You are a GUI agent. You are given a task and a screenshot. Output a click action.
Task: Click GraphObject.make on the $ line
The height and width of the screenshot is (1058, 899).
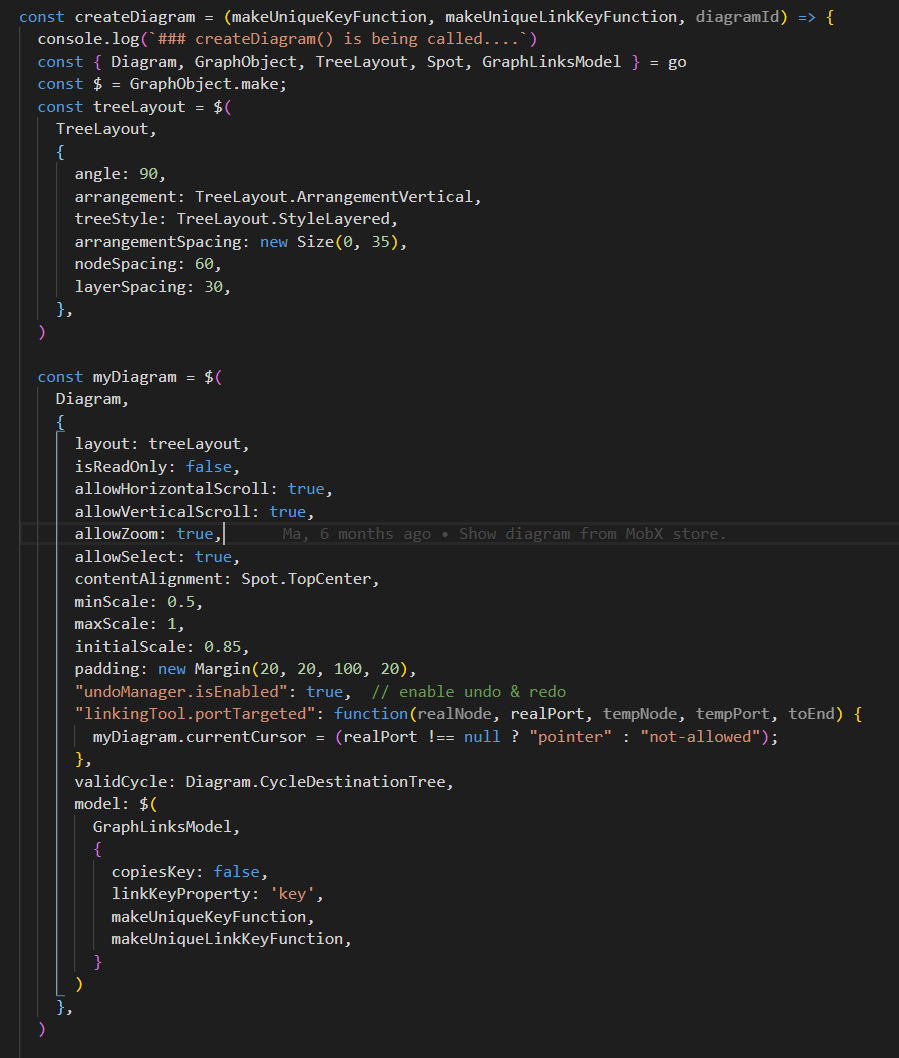(x=204, y=84)
